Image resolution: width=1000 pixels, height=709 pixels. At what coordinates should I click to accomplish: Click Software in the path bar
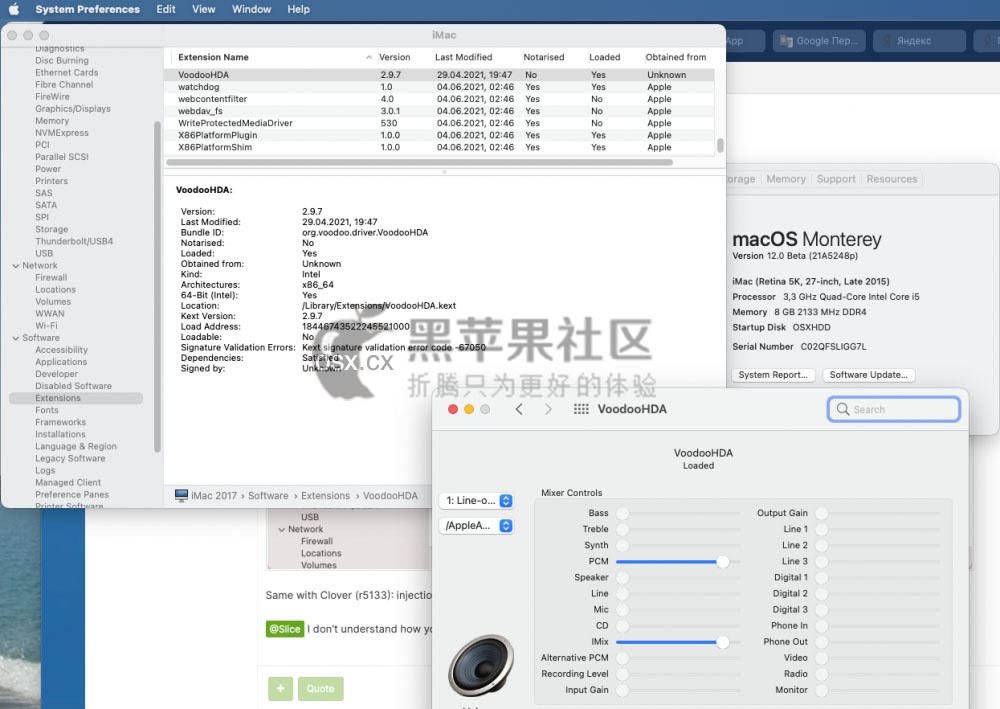pyautogui.click(x=268, y=495)
